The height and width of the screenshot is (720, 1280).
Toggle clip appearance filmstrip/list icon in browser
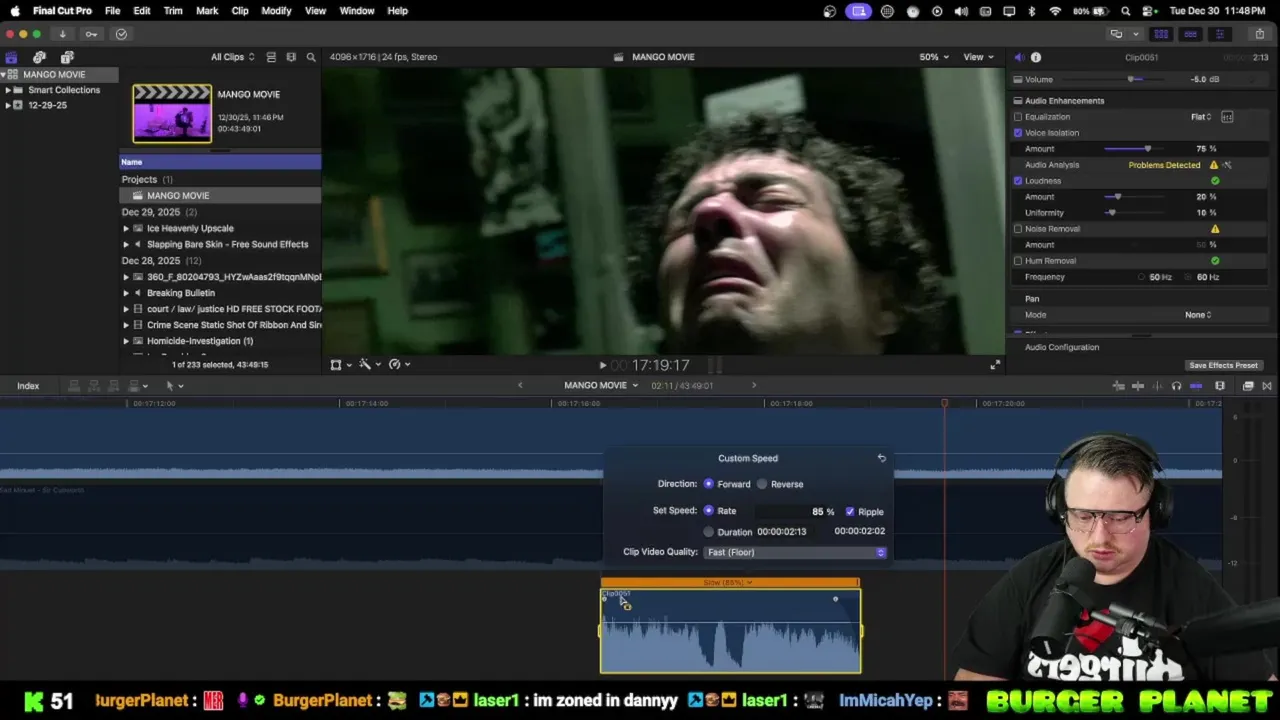[271, 57]
